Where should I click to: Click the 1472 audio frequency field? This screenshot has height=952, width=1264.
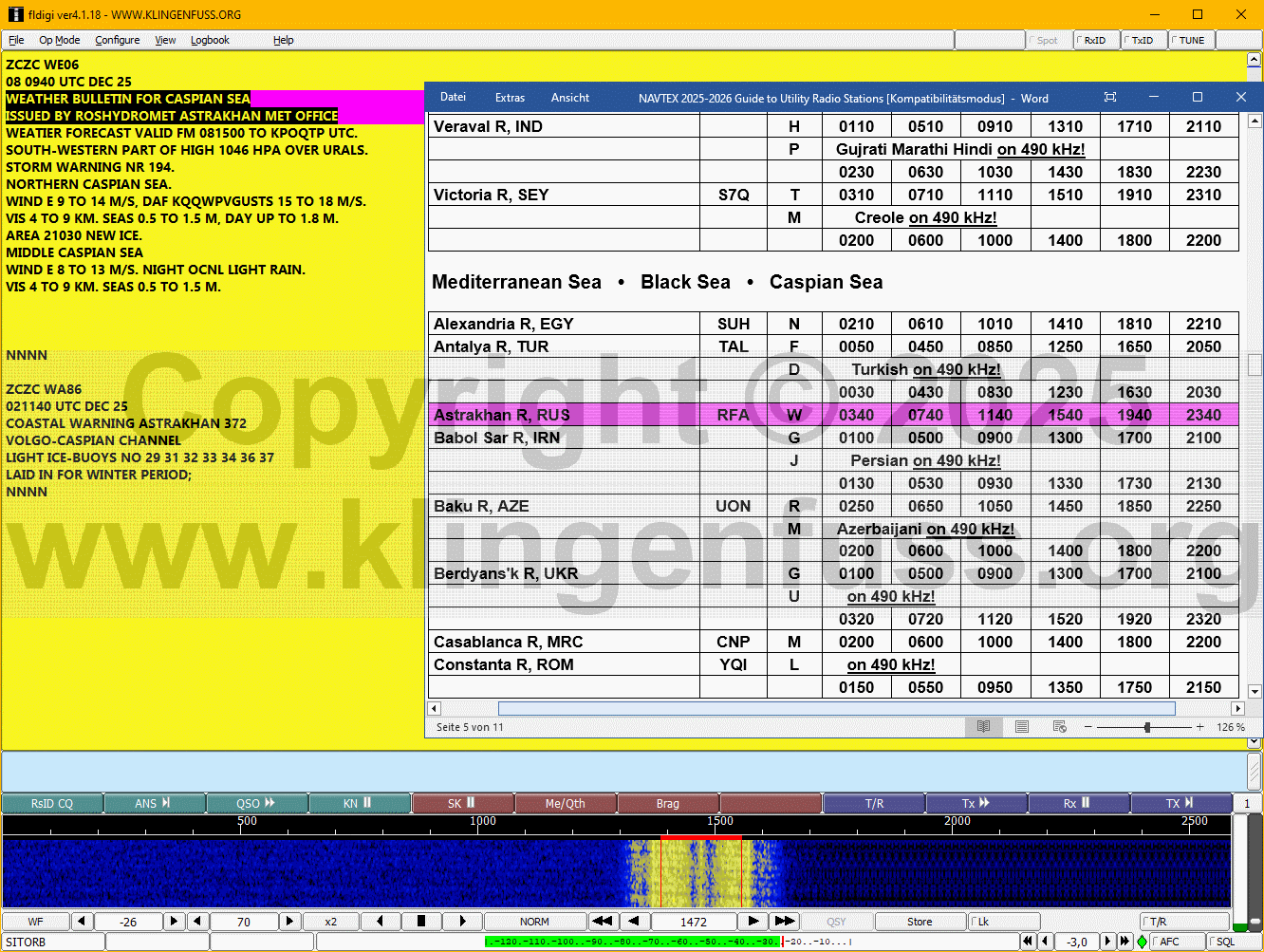694,921
